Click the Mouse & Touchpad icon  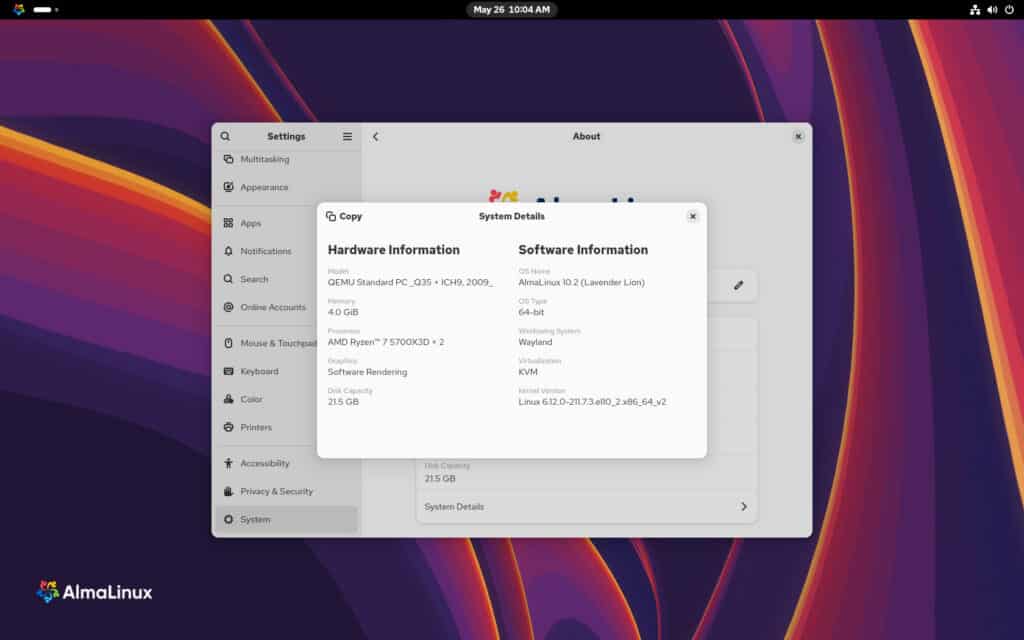(229, 344)
